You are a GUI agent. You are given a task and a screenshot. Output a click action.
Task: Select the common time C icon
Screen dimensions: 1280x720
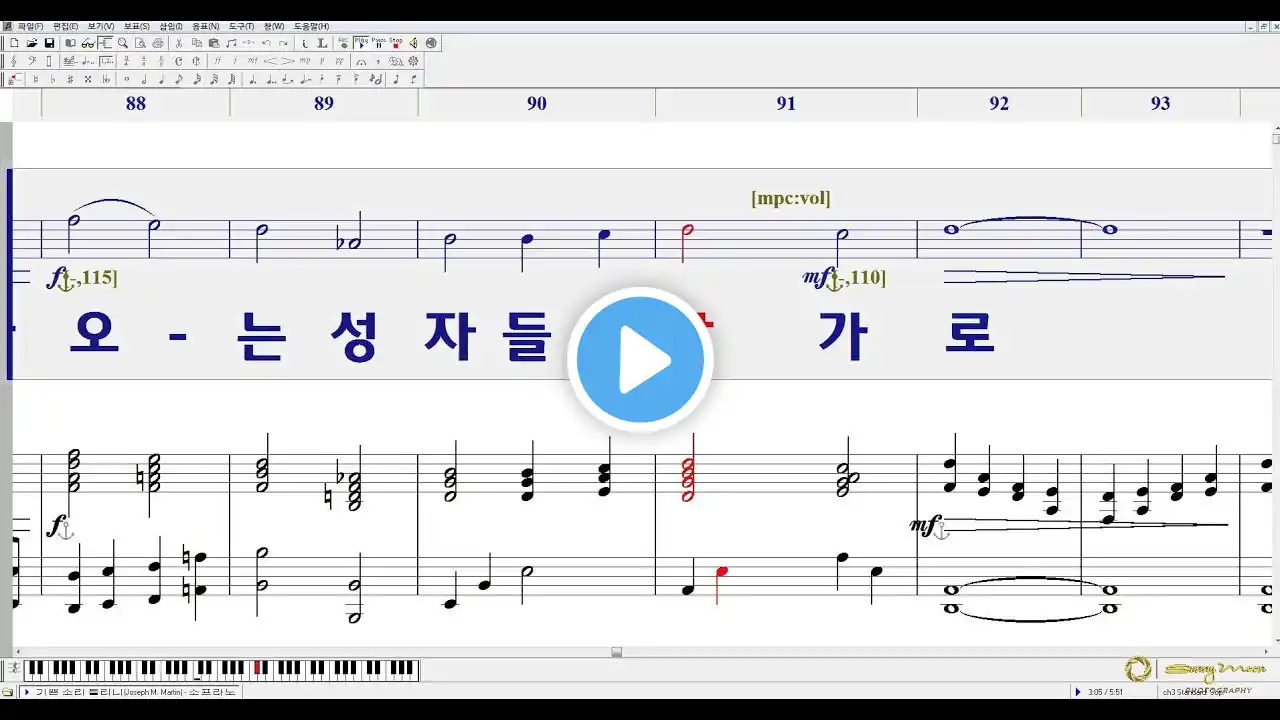(x=178, y=61)
